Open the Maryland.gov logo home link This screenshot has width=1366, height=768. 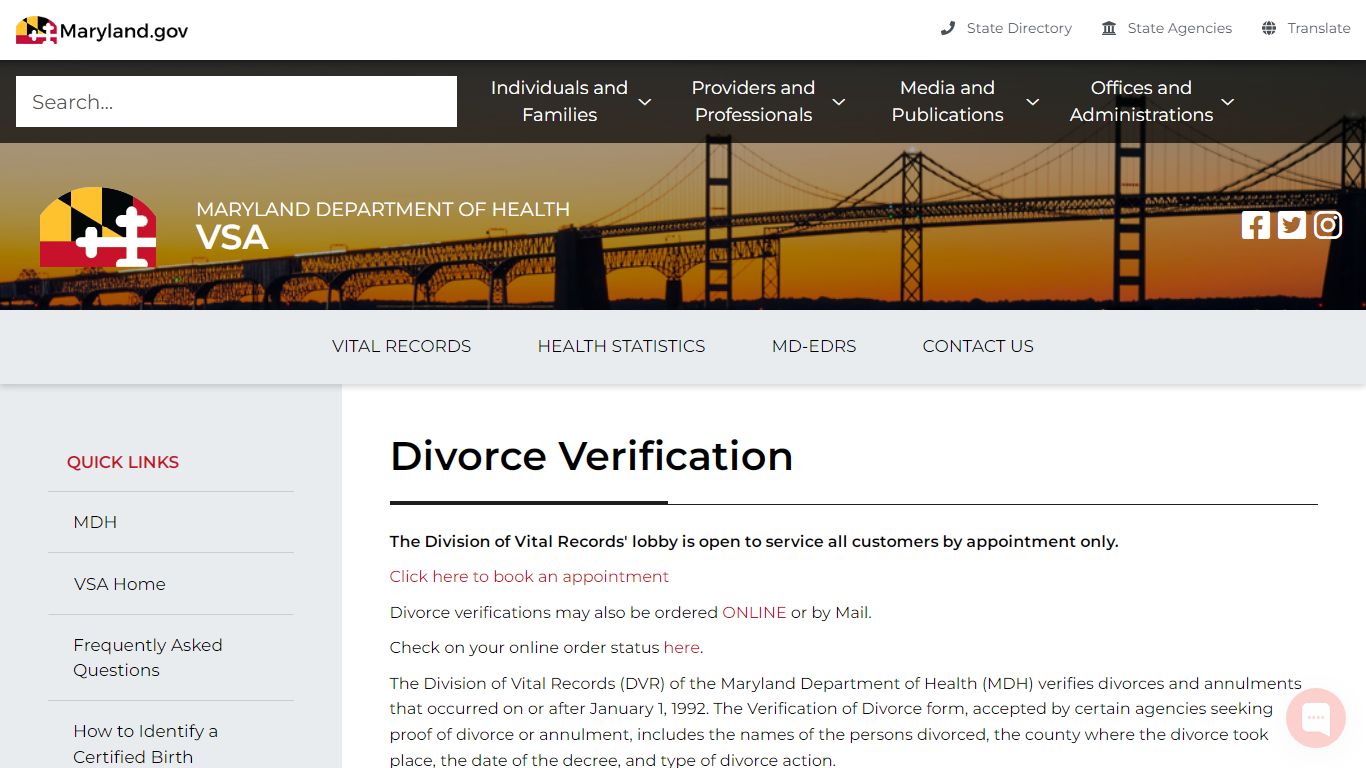pos(102,30)
